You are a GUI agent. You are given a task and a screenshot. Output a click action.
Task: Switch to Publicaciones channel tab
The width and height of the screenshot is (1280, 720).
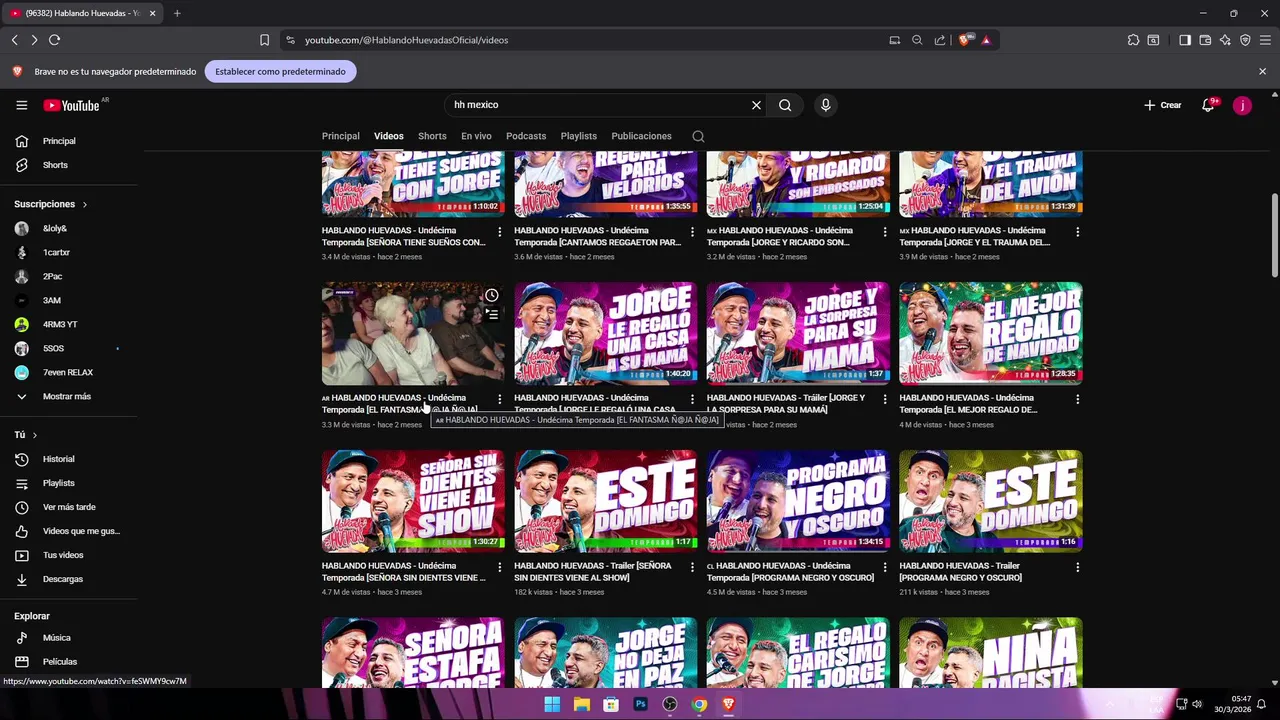pyautogui.click(x=641, y=136)
